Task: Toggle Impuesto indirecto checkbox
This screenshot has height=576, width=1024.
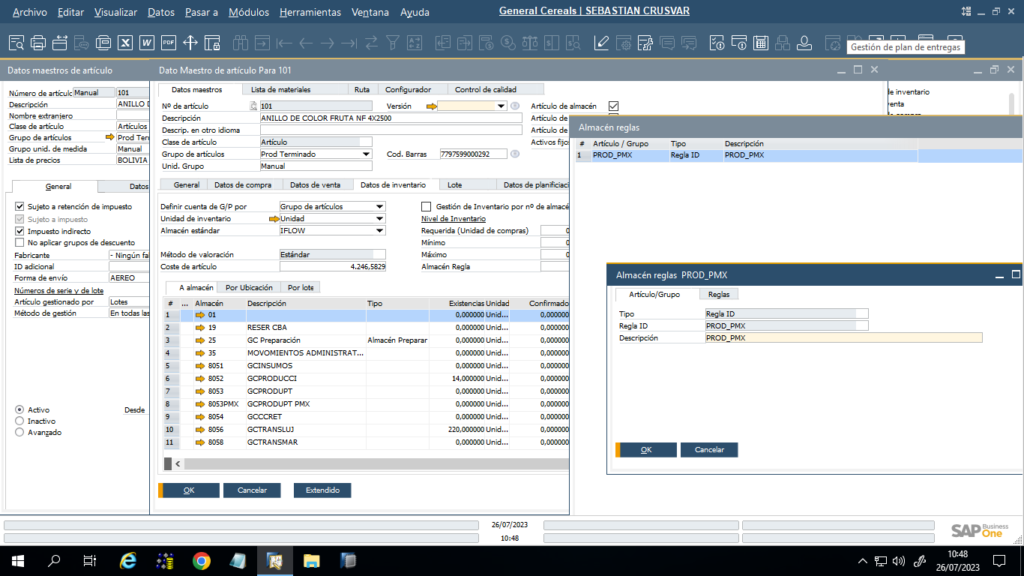Action: pyautogui.click(x=20, y=231)
